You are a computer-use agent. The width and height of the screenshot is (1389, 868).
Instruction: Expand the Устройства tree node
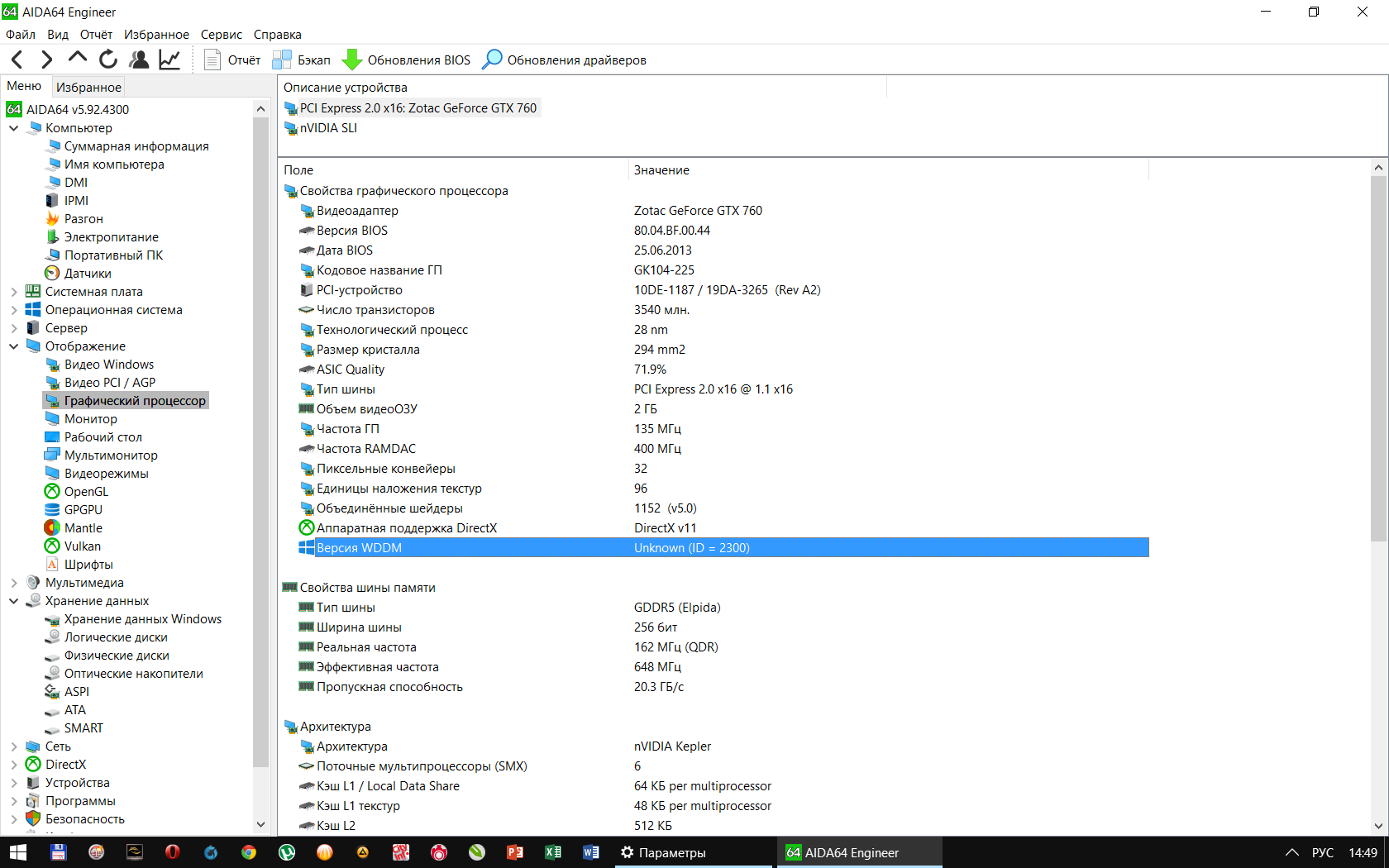click(14, 783)
